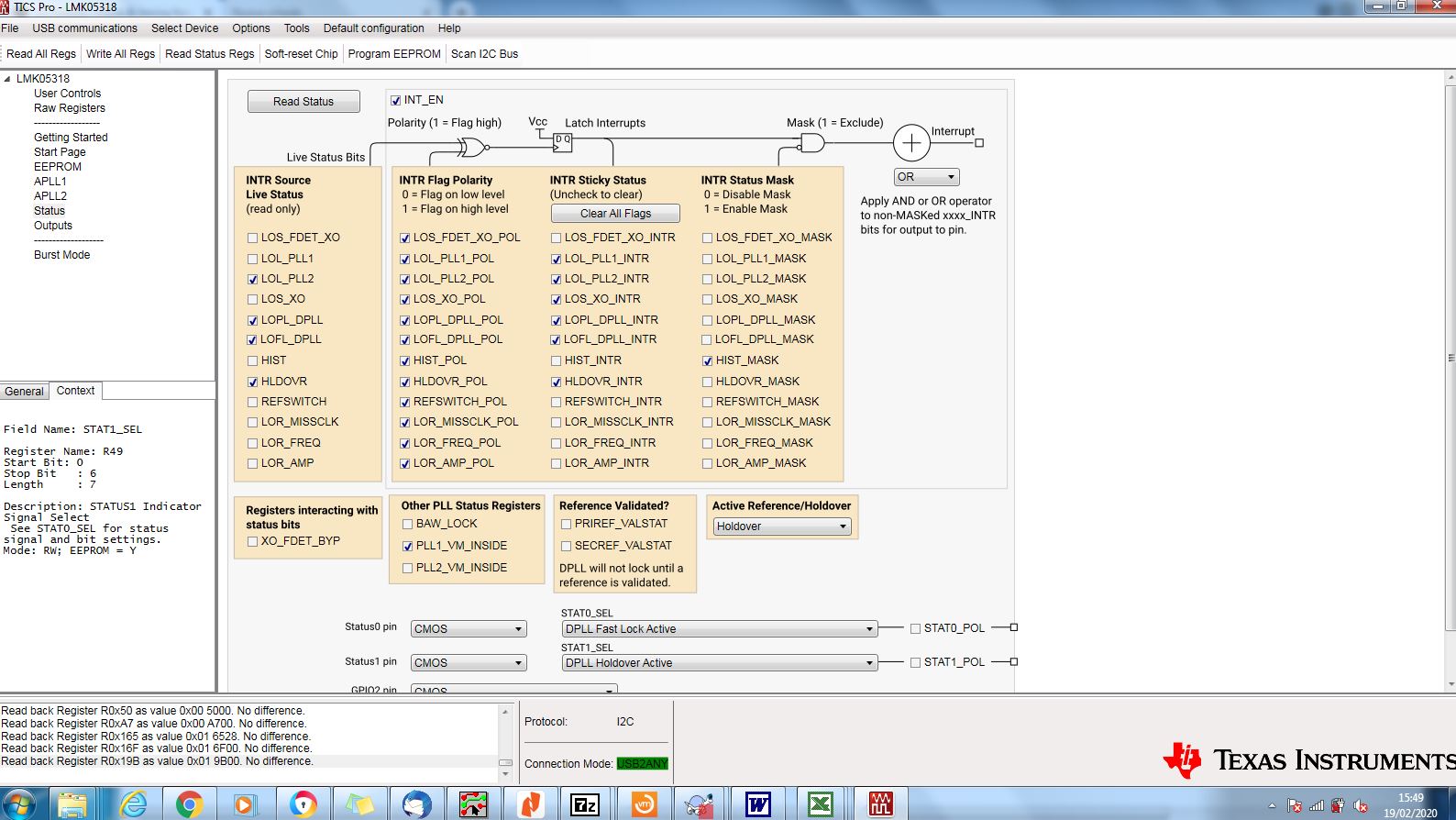
Task: Open the Status0 pin CMOS dropdown
Action: click(x=469, y=629)
